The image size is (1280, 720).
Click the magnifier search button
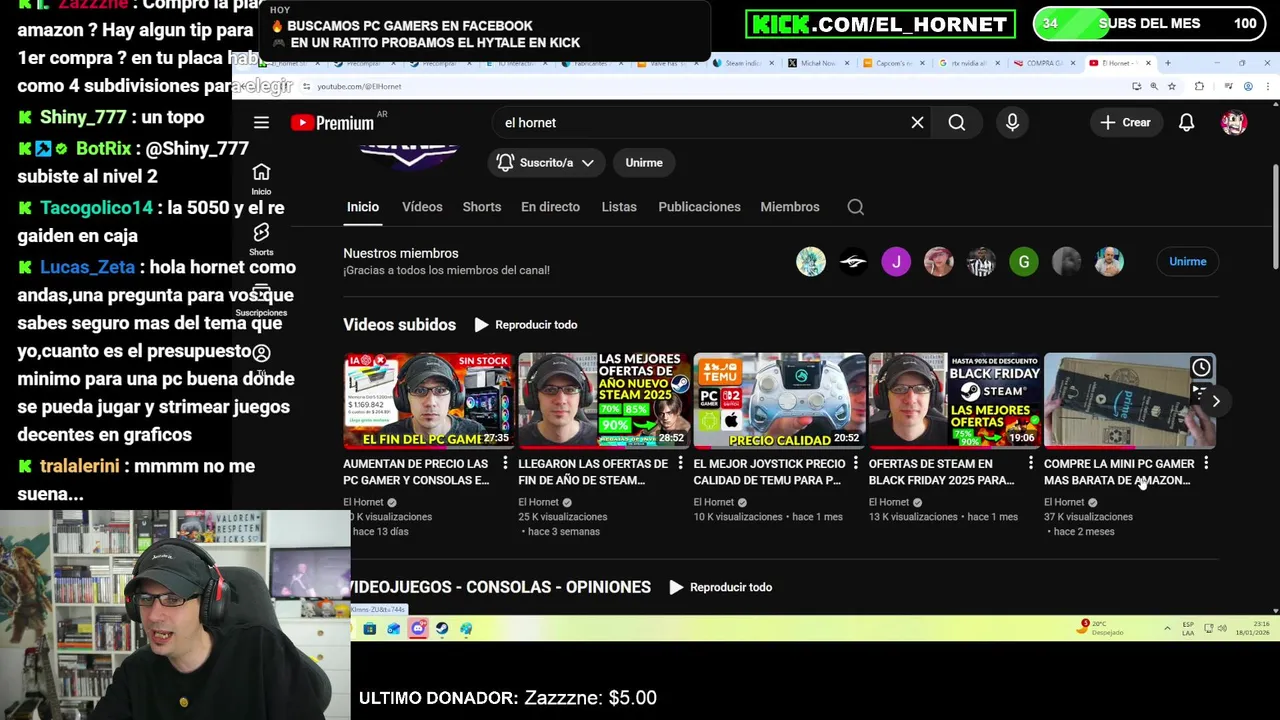pos(957,122)
